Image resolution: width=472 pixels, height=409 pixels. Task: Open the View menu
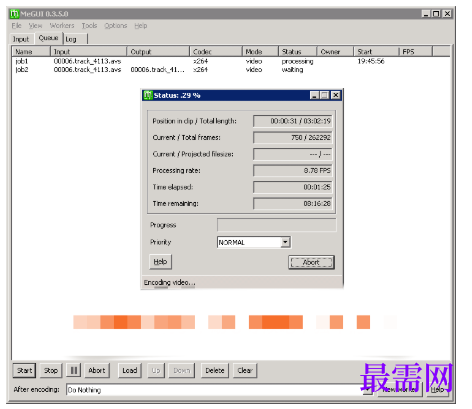pos(35,26)
